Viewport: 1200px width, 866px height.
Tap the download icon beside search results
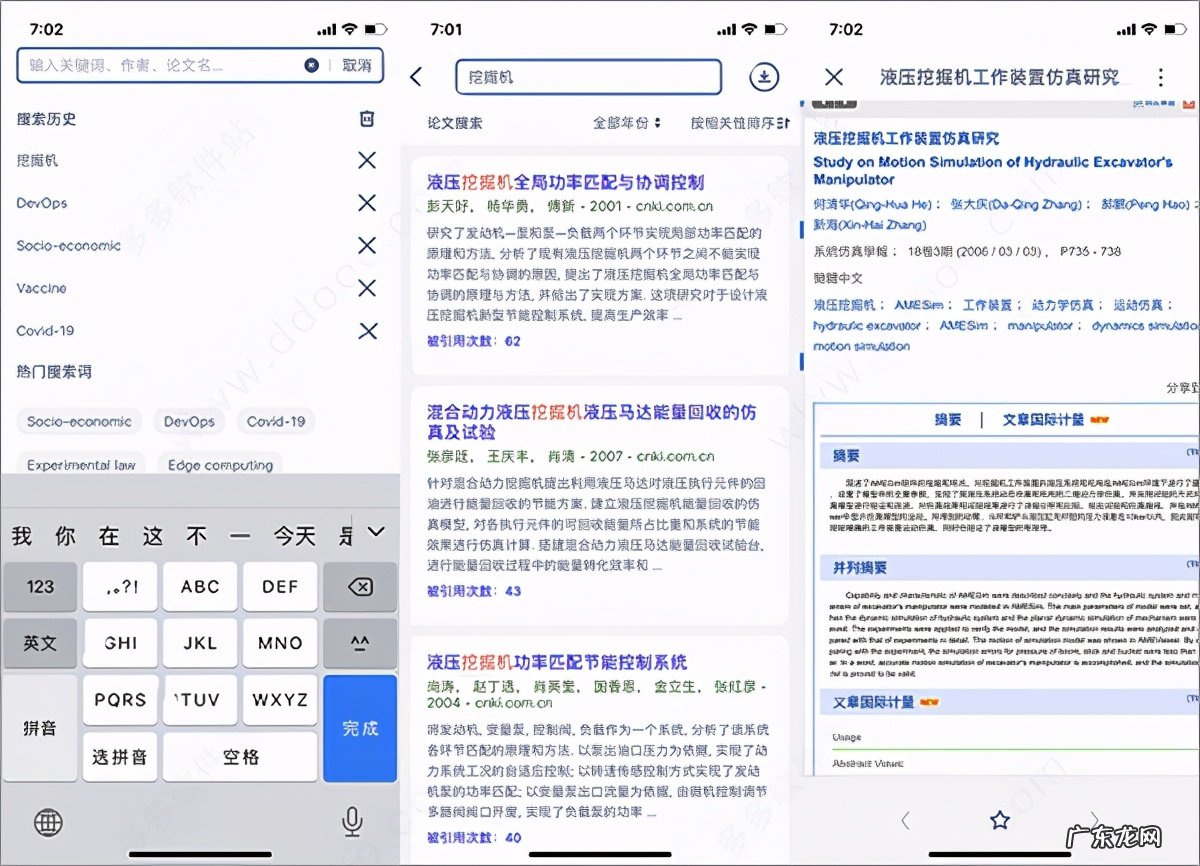pos(763,76)
